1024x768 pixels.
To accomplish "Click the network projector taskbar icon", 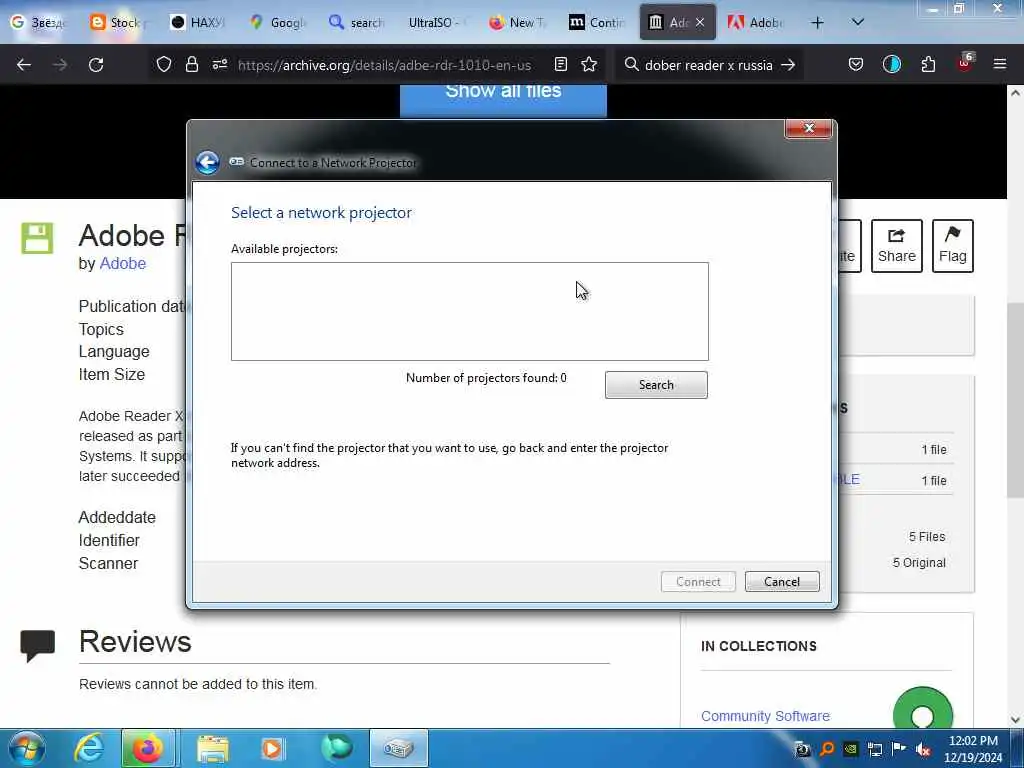I will (x=398, y=748).
